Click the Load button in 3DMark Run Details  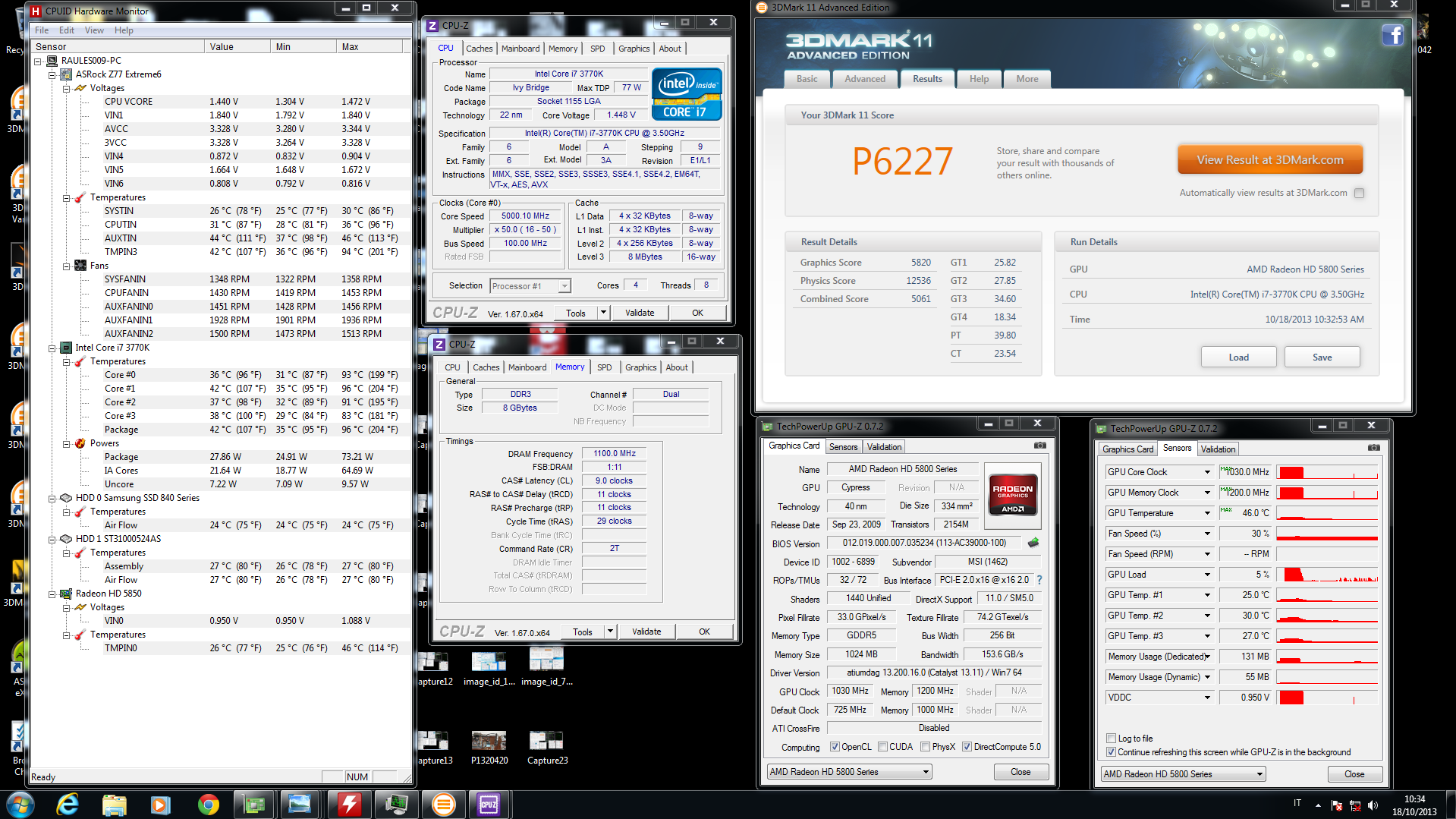click(x=1238, y=358)
